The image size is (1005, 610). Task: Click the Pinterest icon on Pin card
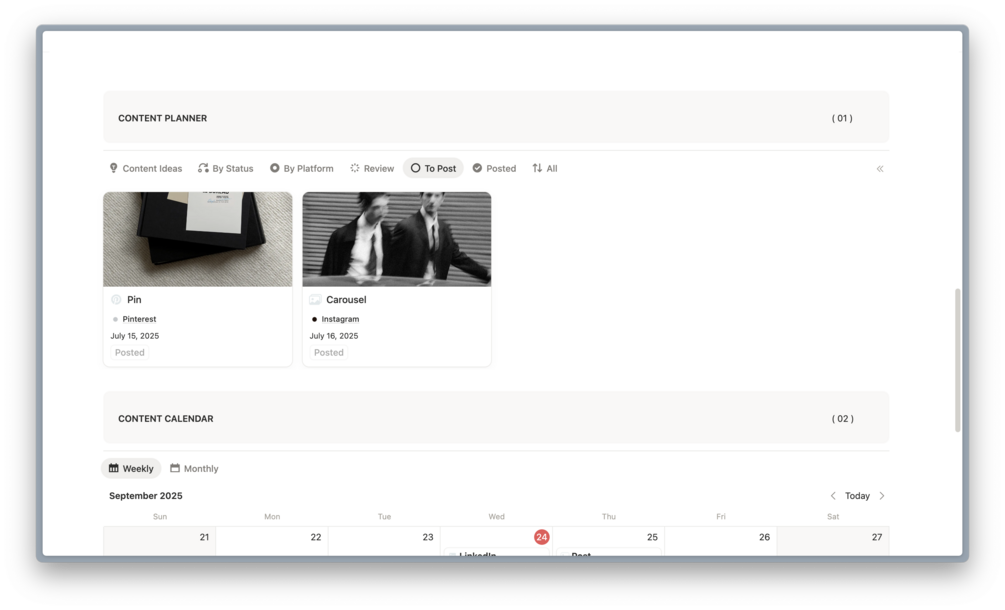click(x=116, y=299)
